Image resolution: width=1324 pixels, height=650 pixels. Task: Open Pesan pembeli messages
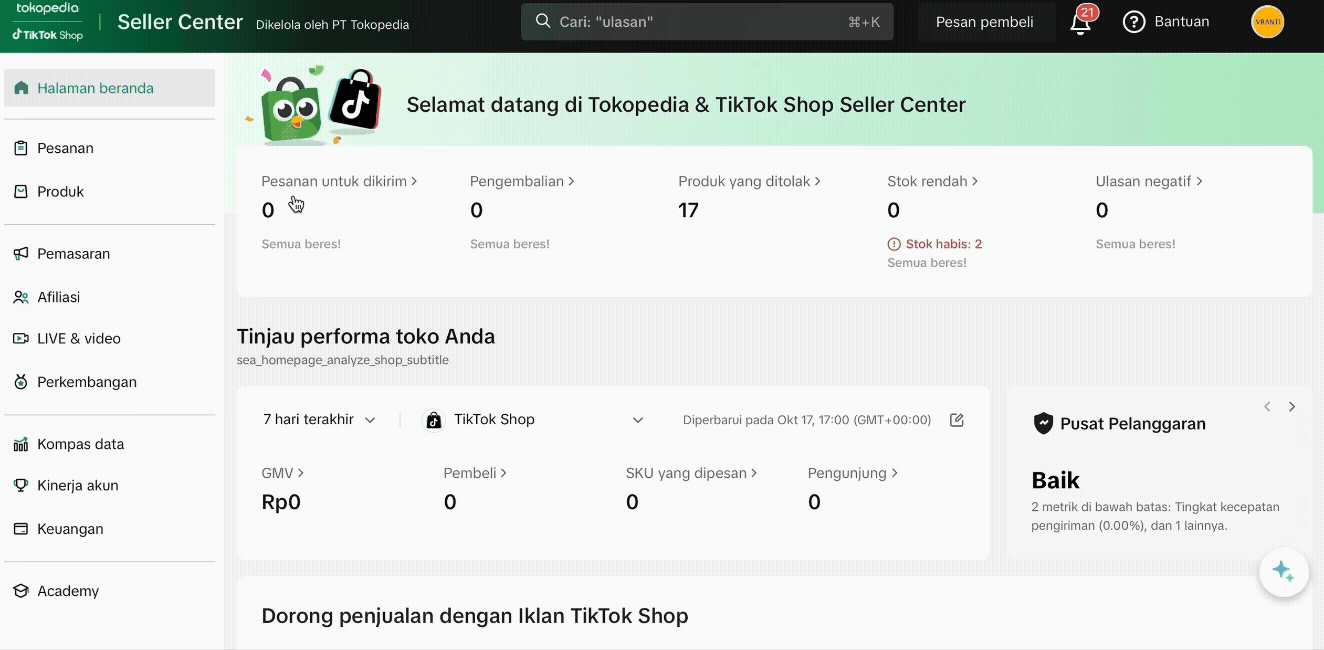(986, 21)
